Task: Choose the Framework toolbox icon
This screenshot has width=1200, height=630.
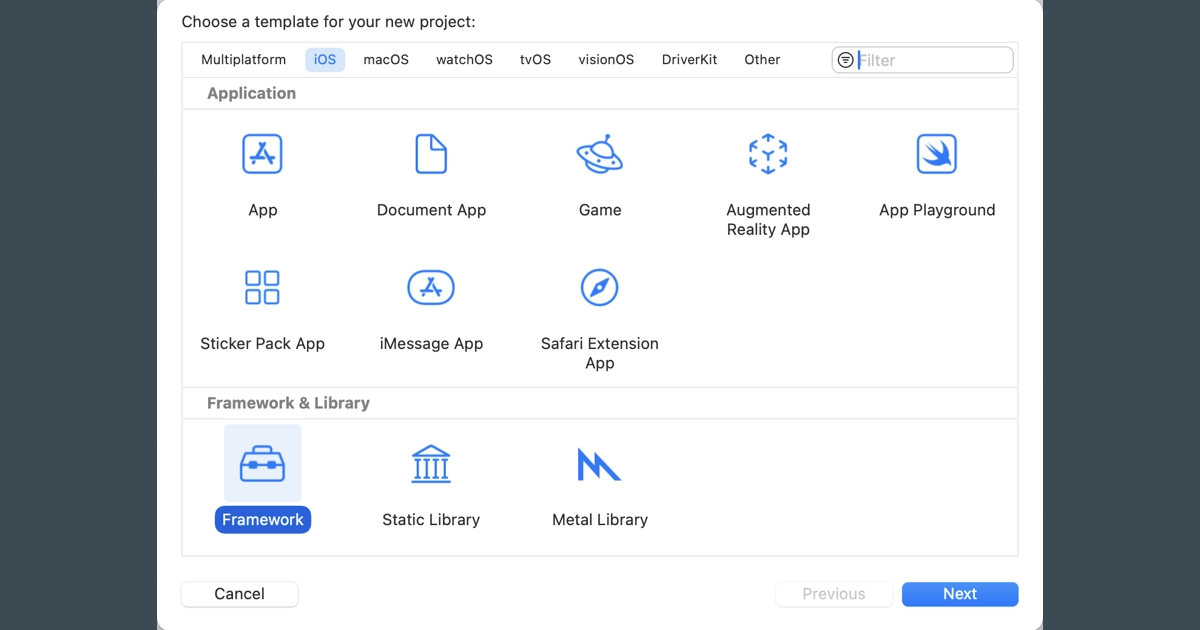Action: point(262,463)
